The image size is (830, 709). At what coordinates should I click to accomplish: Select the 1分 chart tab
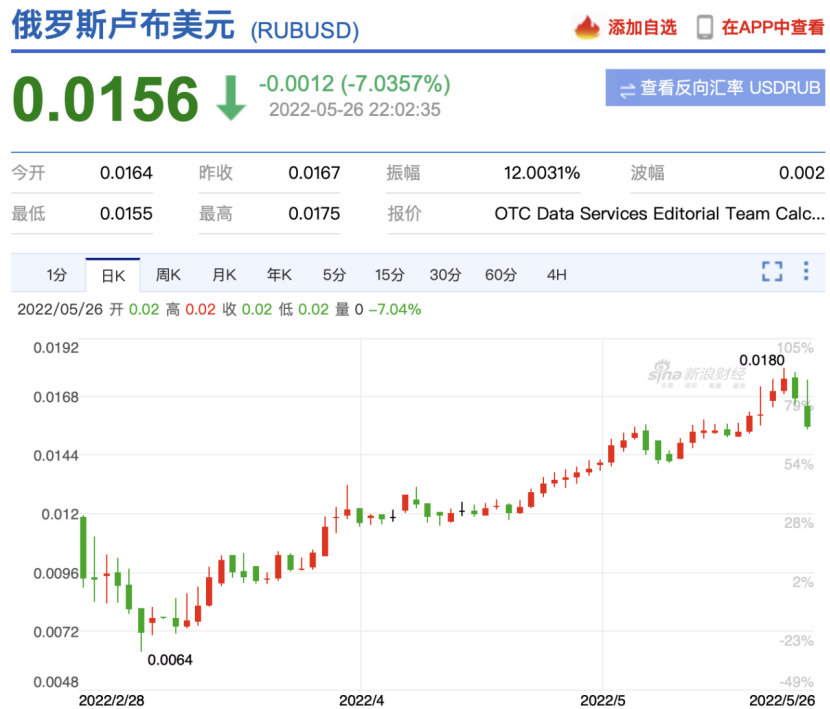[57, 275]
